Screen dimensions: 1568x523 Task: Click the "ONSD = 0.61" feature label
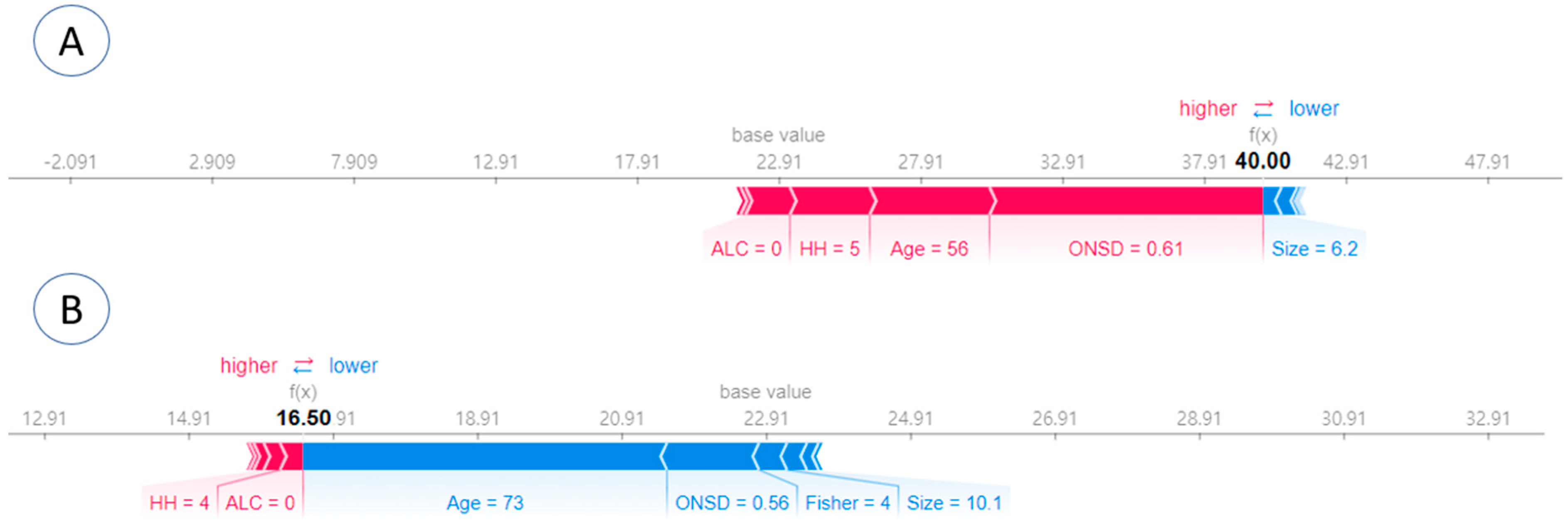(x=1125, y=249)
